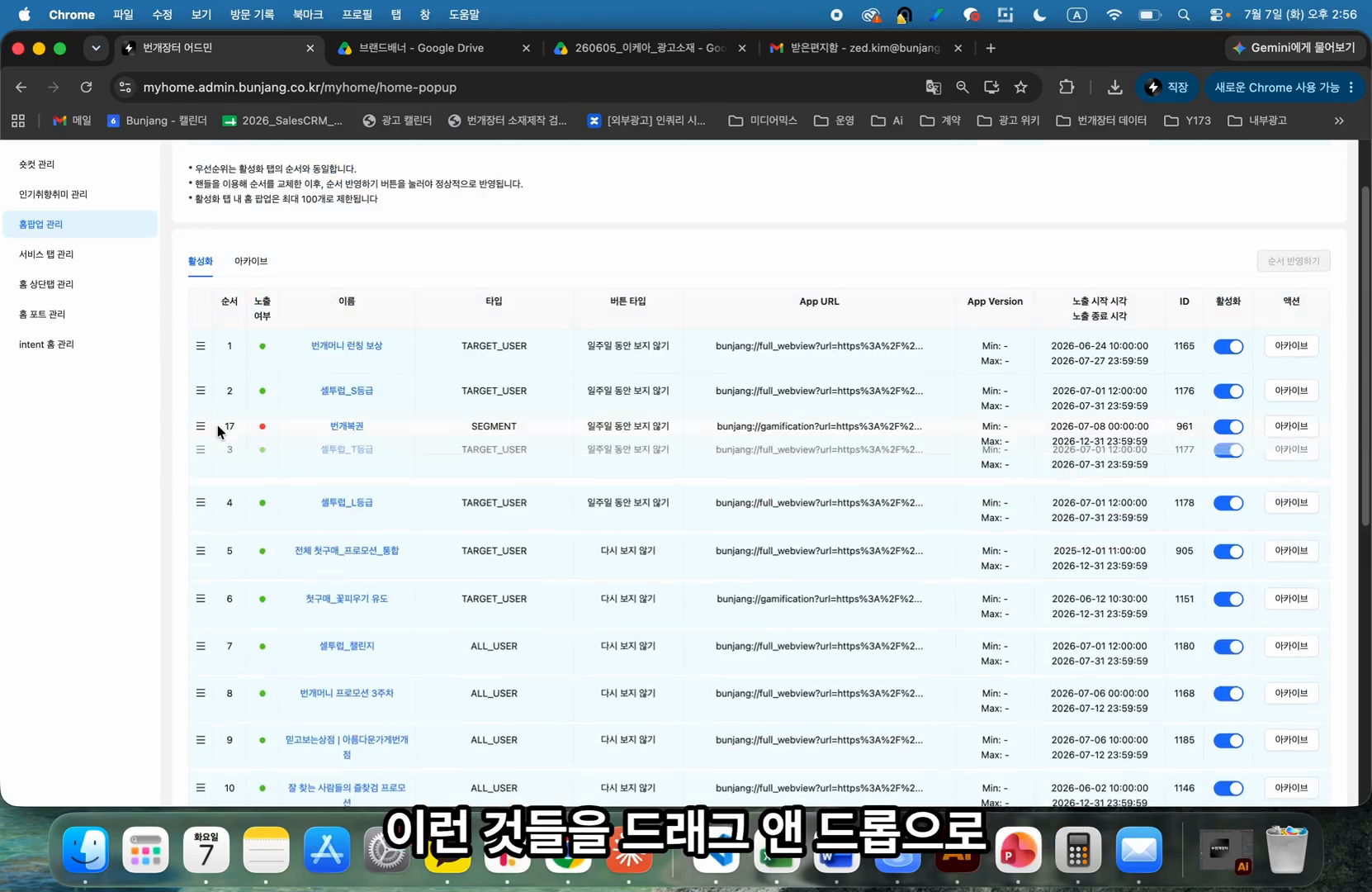Screen dimensions: 1372x892
Task: Expand Chrome tab search dropdown
Action: [x=96, y=48]
